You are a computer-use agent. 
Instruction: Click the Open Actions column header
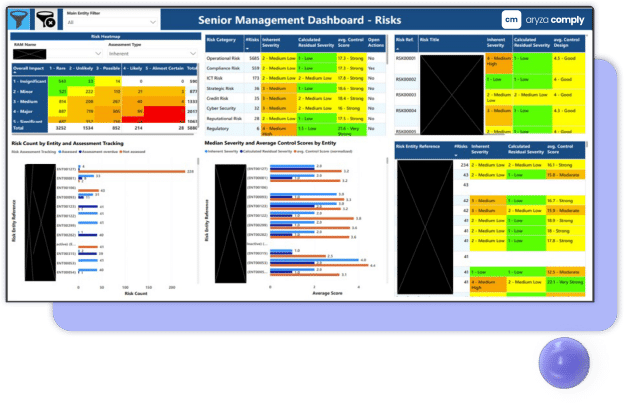376,43
